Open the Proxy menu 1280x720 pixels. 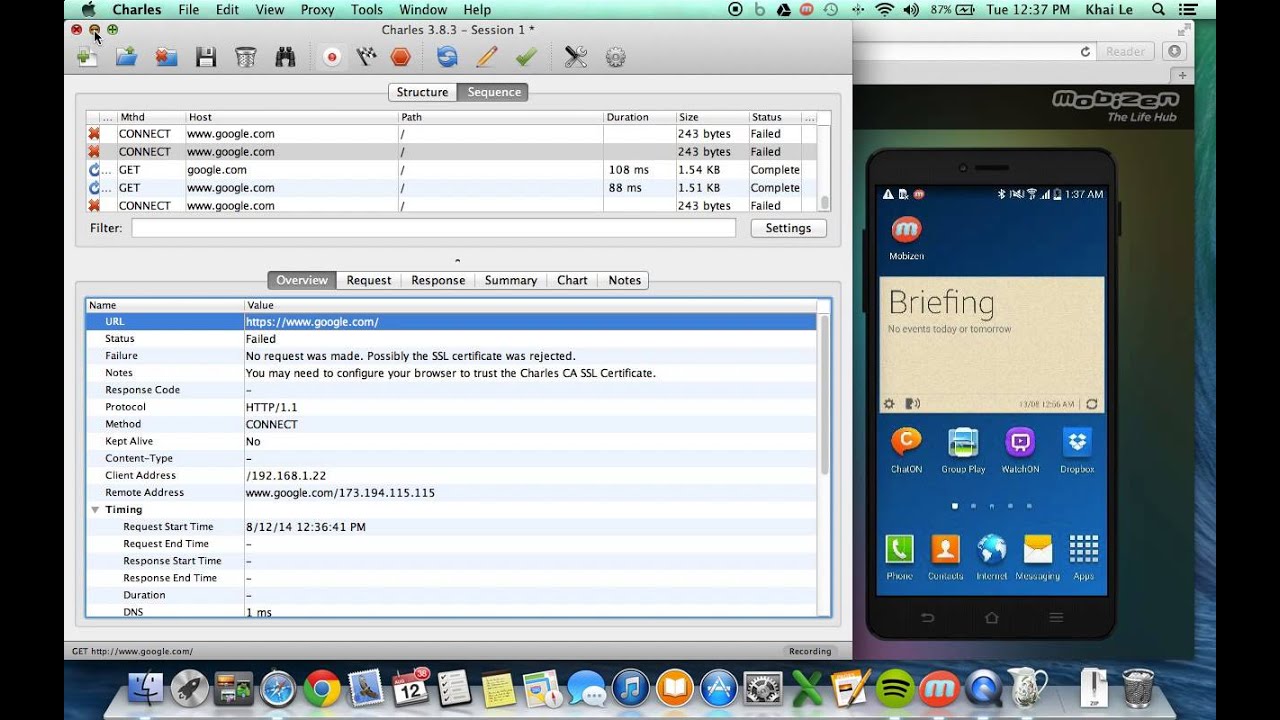(x=318, y=9)
